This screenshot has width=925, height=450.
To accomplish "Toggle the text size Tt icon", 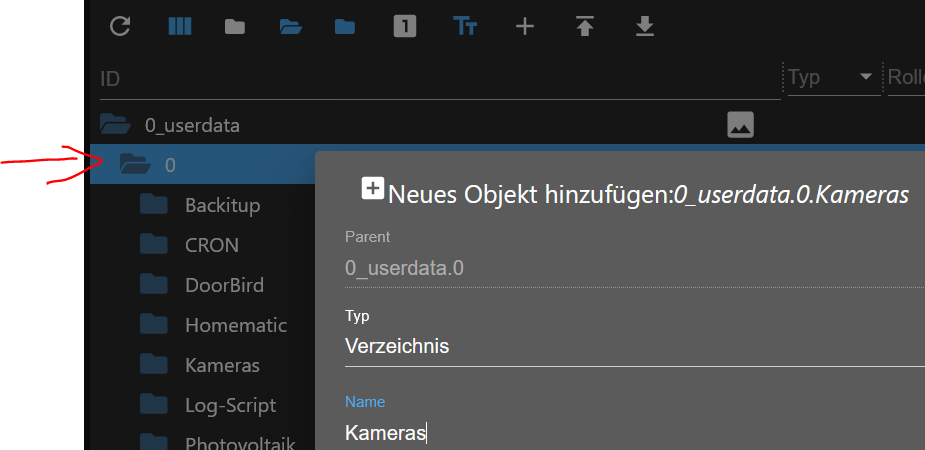I will (x=465, y=27).
